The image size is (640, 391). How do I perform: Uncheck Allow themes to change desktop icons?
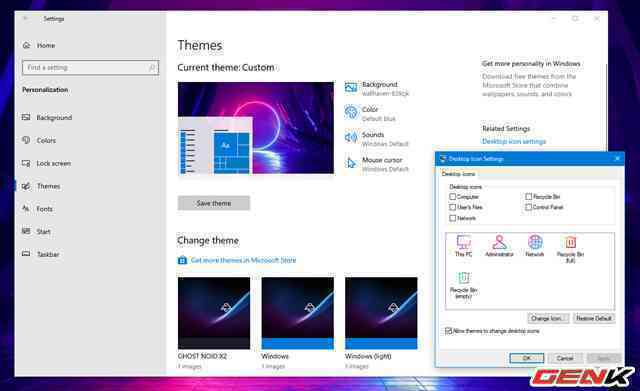[x=449, y=331]
